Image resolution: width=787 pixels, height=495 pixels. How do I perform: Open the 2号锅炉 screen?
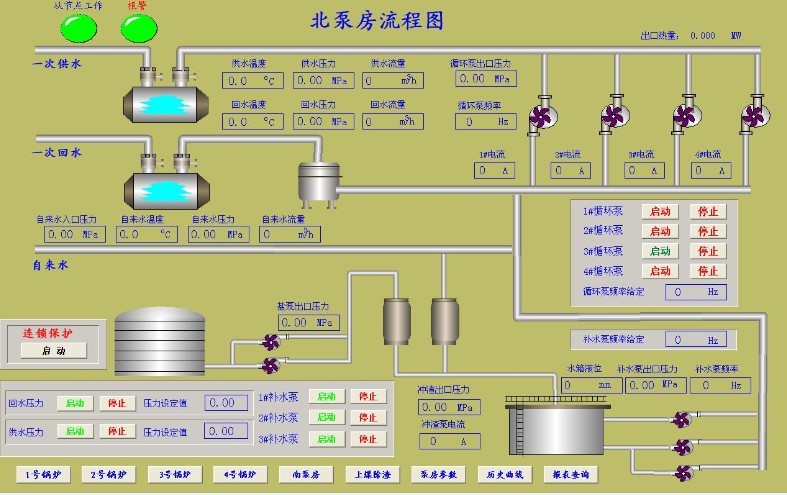(x=108, y=474)
